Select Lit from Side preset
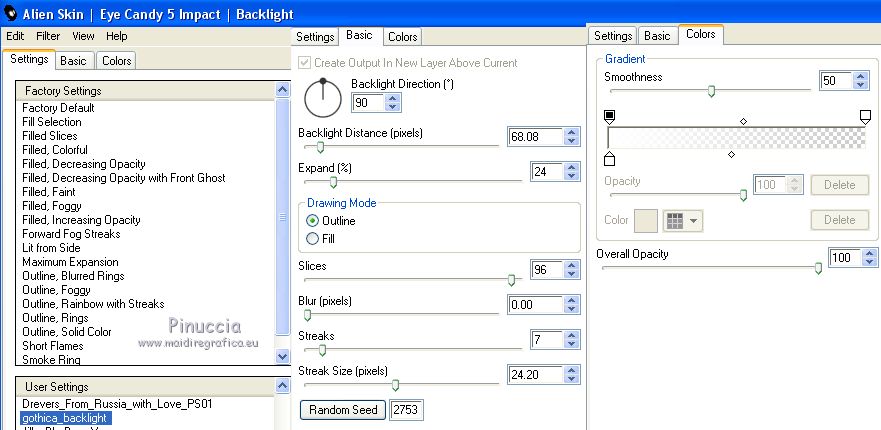881x430 pixels. [x=51, y=248]
